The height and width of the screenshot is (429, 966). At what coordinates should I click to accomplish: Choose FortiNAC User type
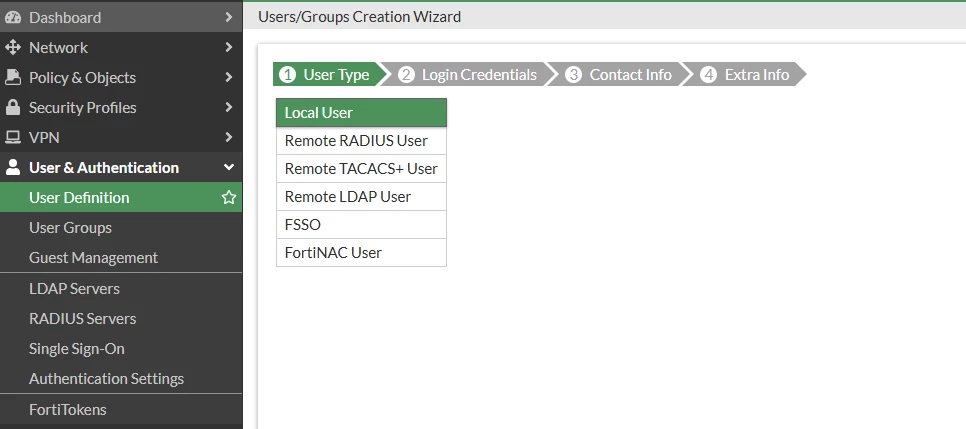click(x=361, y=253)
